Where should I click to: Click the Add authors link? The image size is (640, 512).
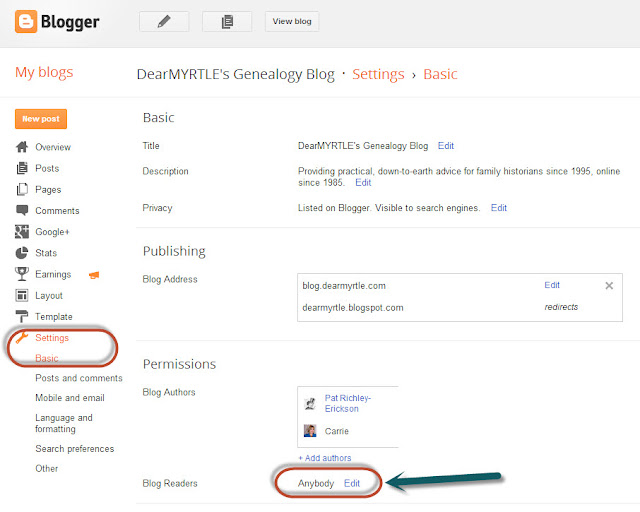325,458
